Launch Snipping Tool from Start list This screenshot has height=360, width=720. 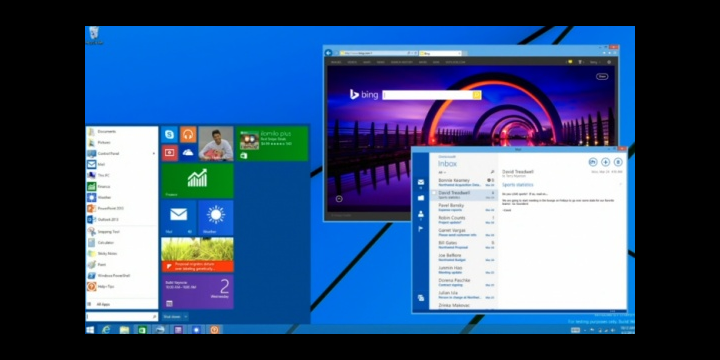[x=122, y=232]
